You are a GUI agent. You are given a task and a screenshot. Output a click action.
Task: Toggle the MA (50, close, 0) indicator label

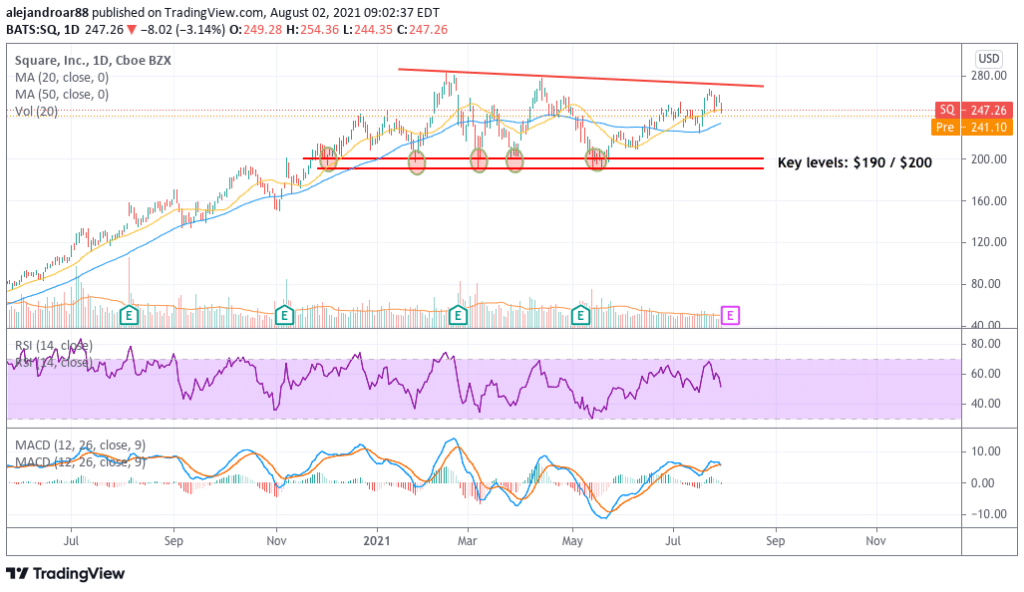(62, 94)
